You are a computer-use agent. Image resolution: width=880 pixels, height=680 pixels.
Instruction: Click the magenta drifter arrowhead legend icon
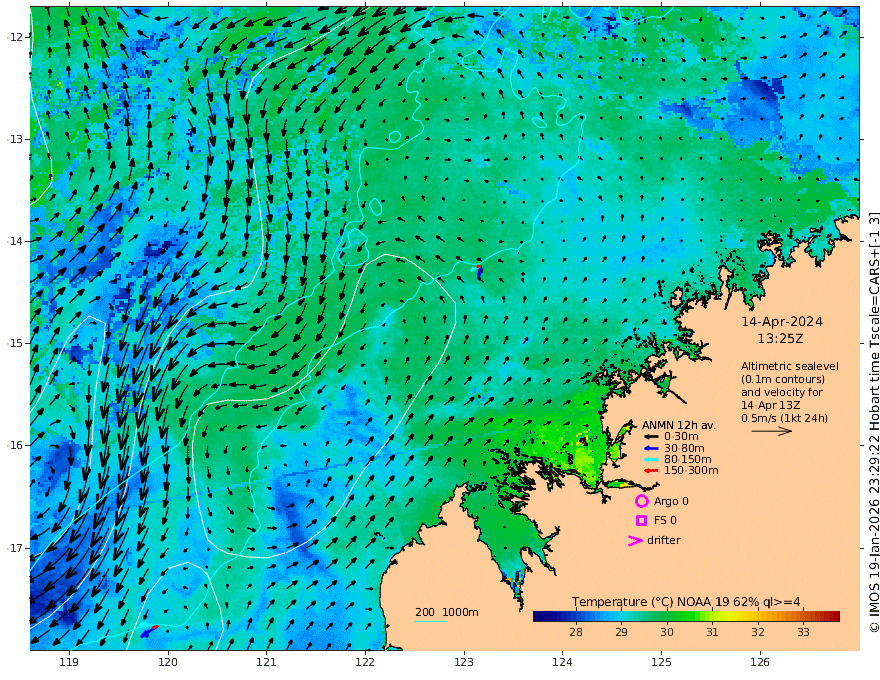coord(635,540)
